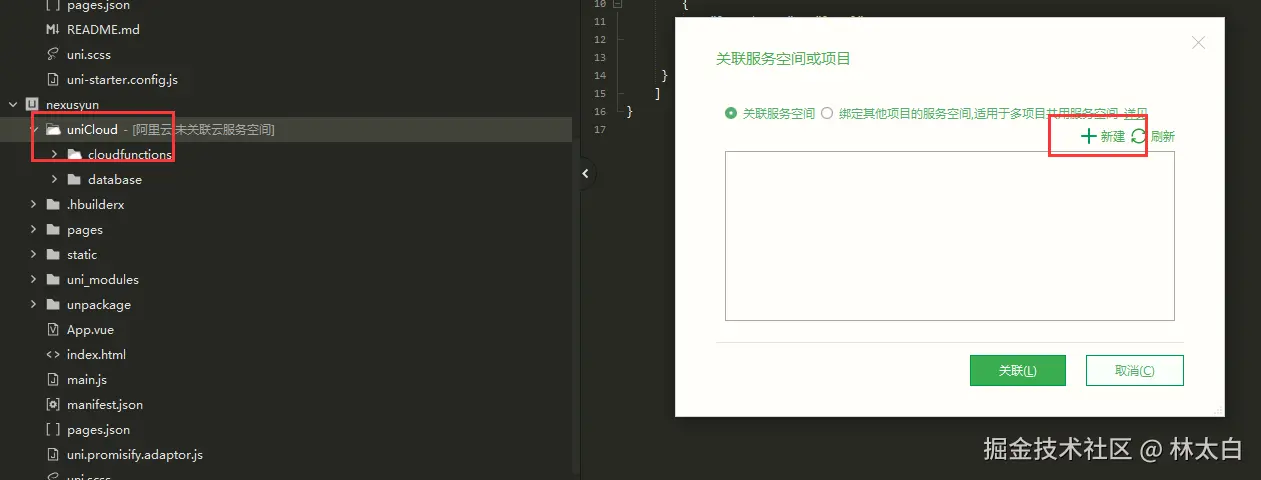Click the 新建 link to create space
Viewport: 1261px width, 480px height.
(x=1113, y=136)
